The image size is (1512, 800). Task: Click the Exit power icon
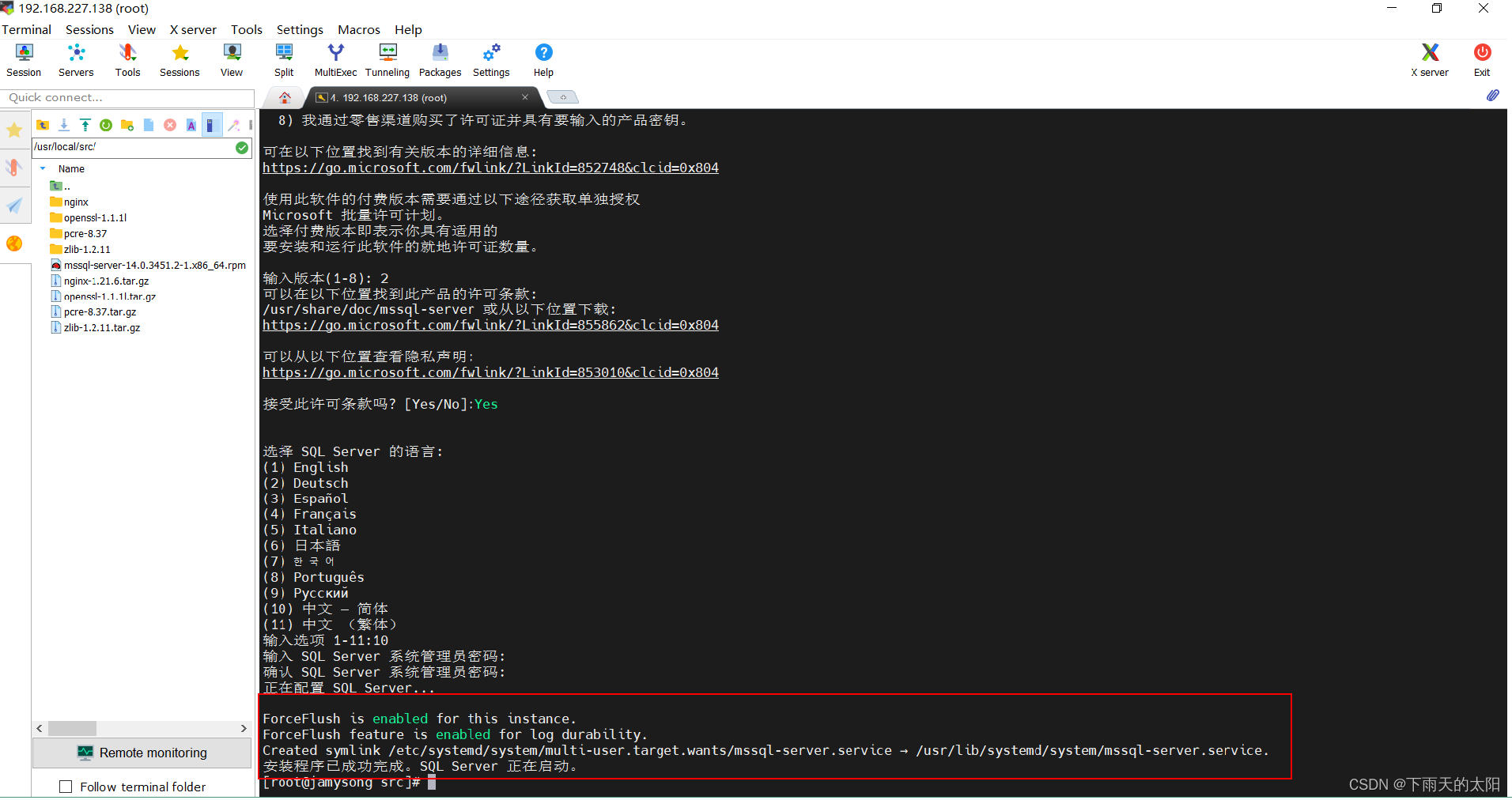[1482, 60]
